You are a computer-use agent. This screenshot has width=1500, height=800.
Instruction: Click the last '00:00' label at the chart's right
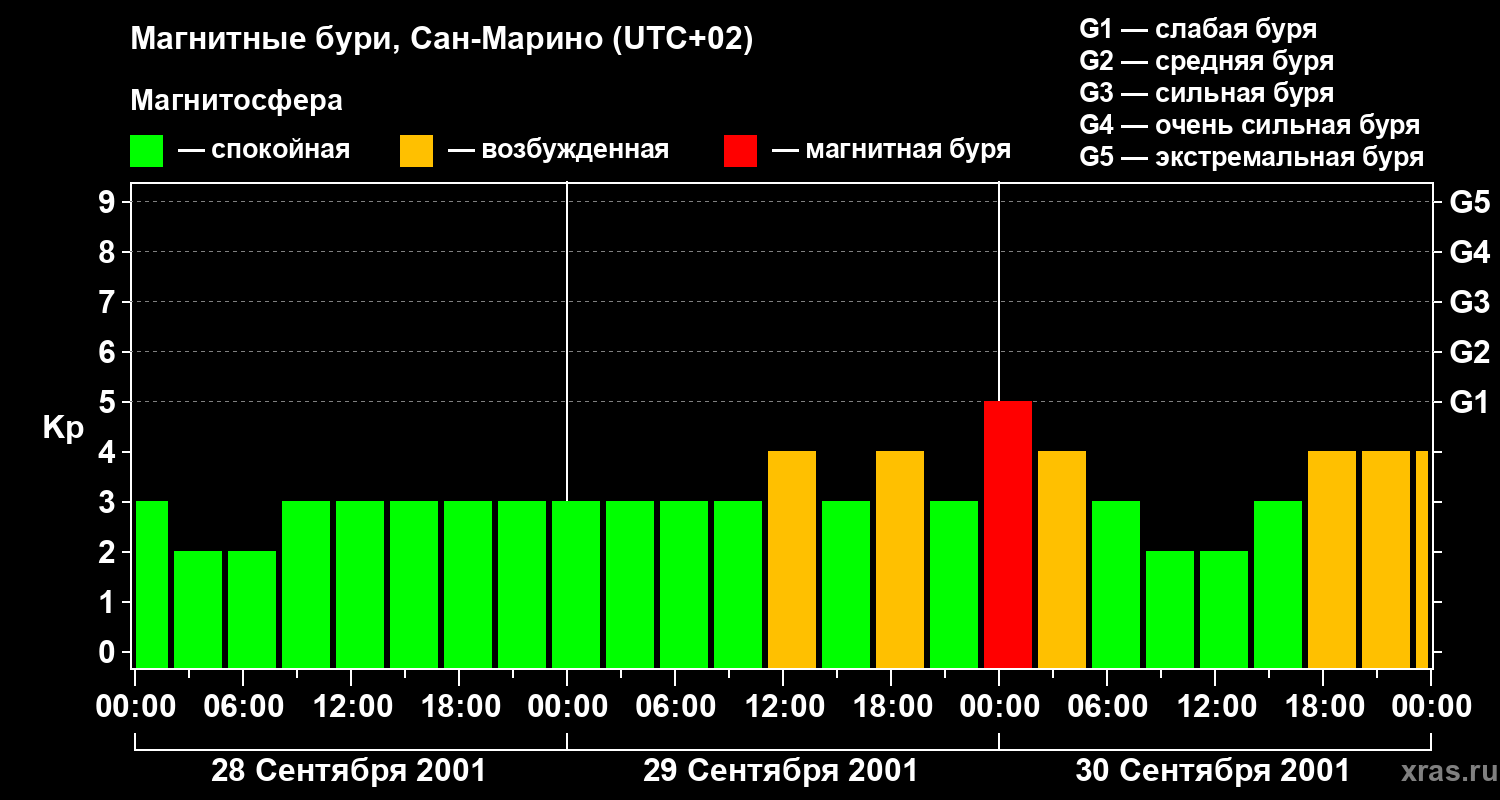click(x=1431, y=707)
